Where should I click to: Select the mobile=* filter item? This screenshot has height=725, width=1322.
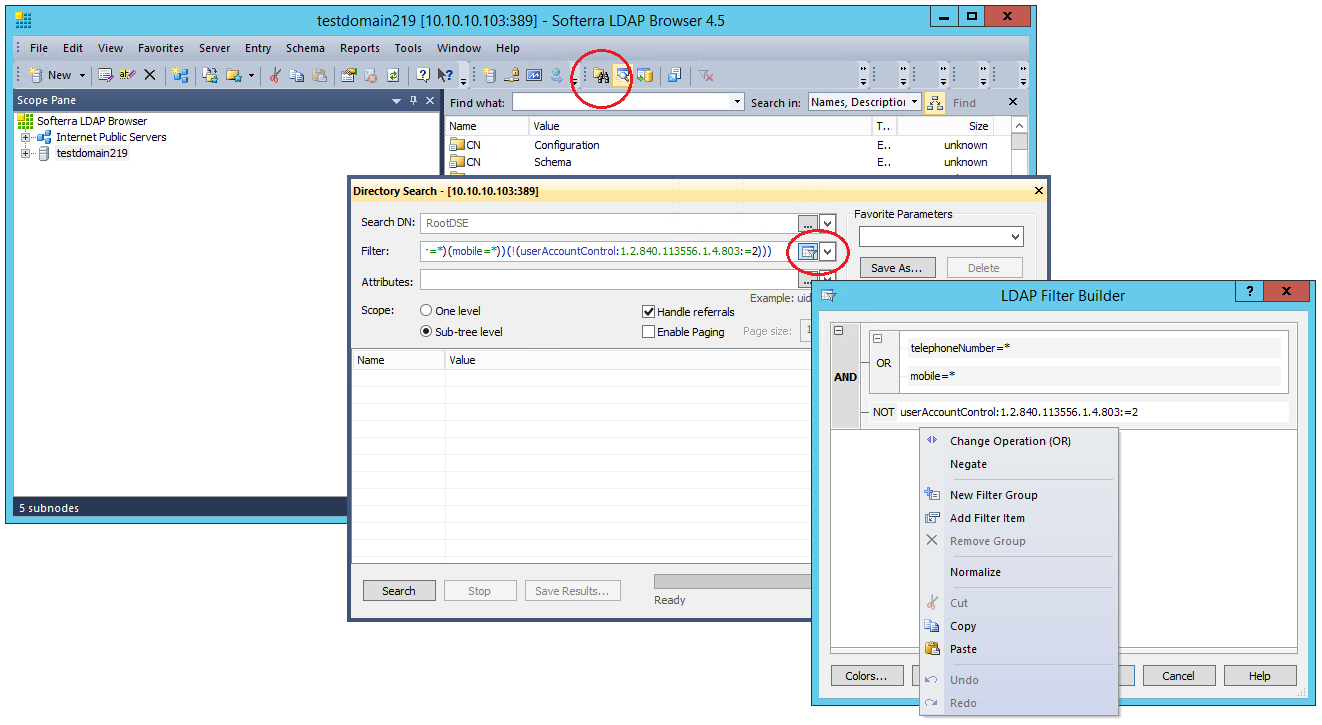point(1092,376)
